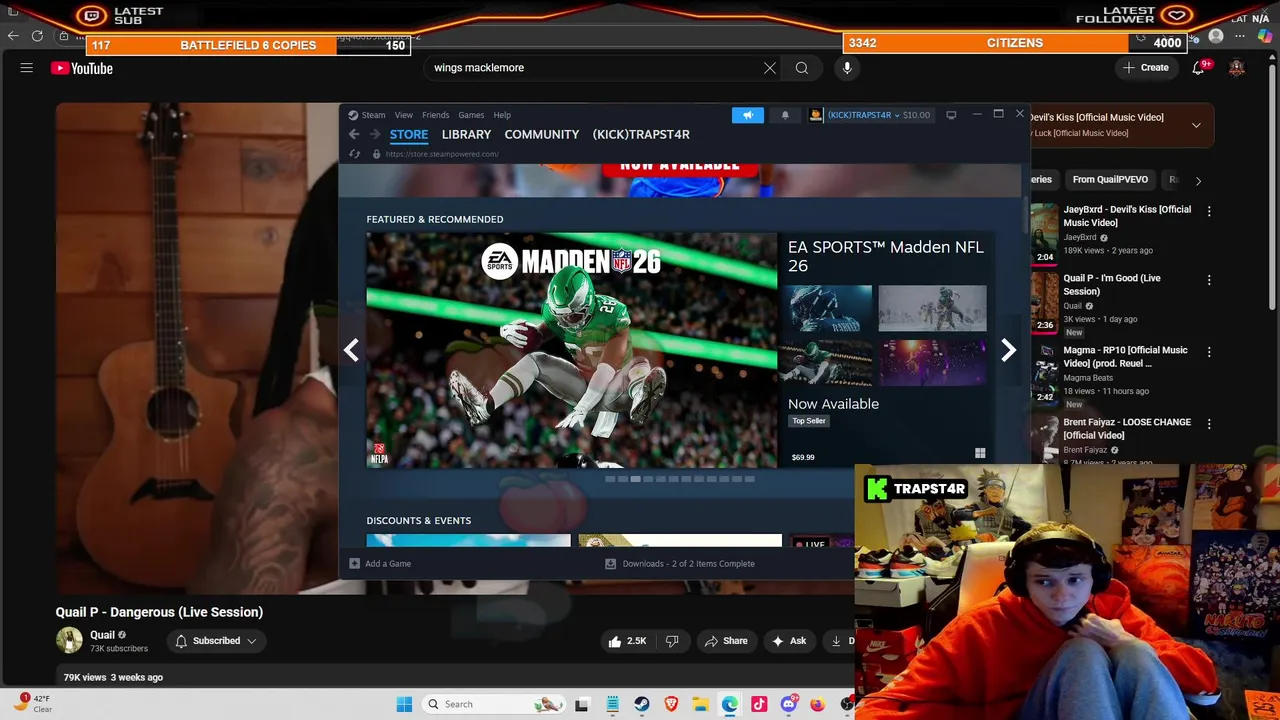The image size is (1280, 720).
Task: Click the YouTube search magnifier button
Action: 802,68
